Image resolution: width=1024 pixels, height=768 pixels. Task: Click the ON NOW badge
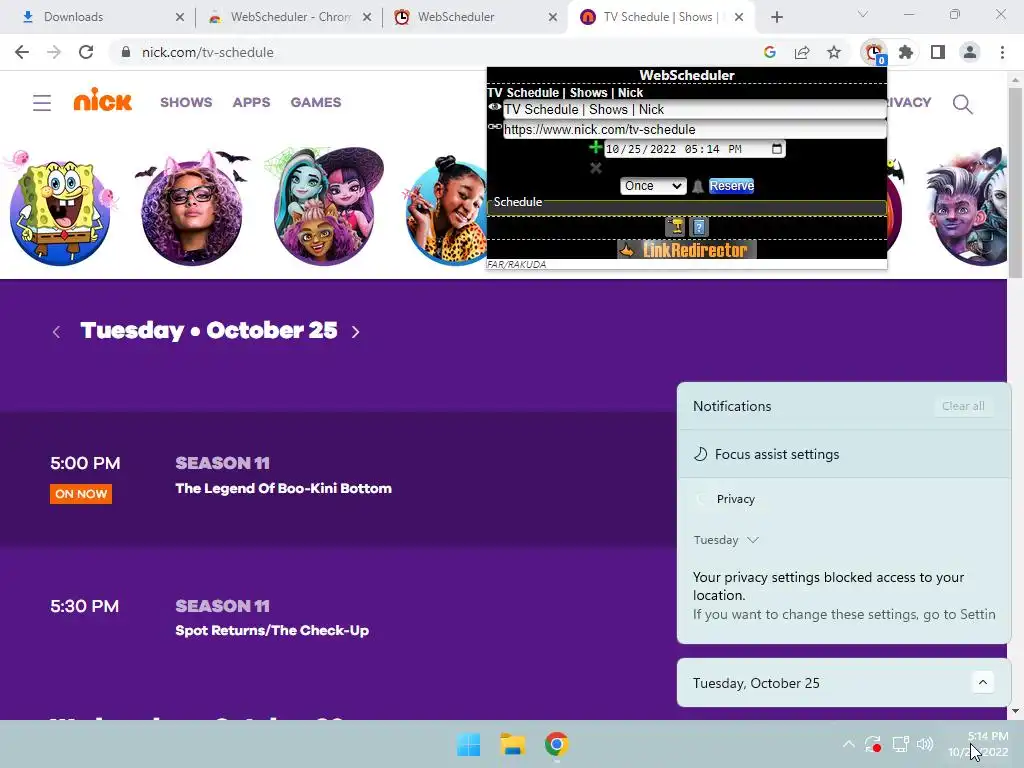click(81, 494)
